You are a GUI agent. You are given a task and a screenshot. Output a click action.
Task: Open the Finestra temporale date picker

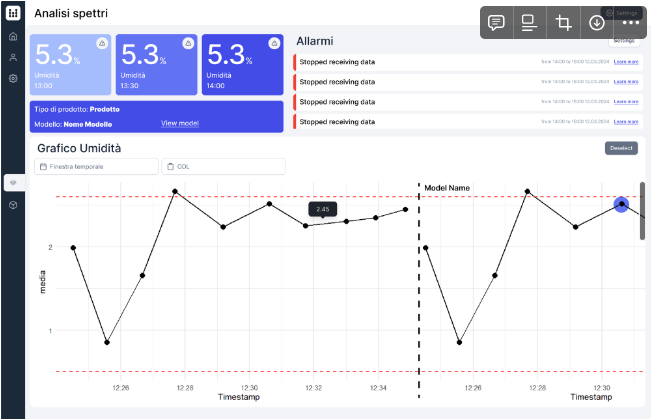point(97,167)
